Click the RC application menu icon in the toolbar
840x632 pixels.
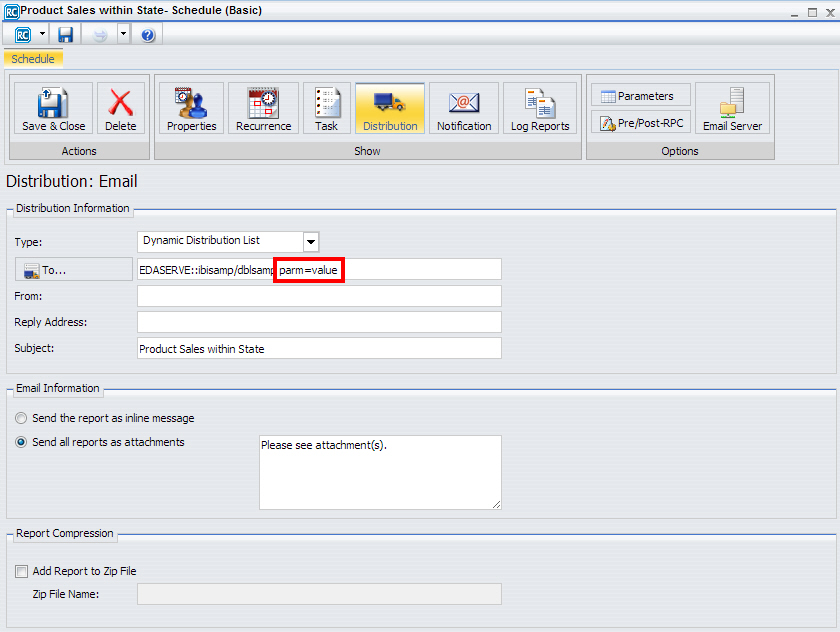click(23, 35)
